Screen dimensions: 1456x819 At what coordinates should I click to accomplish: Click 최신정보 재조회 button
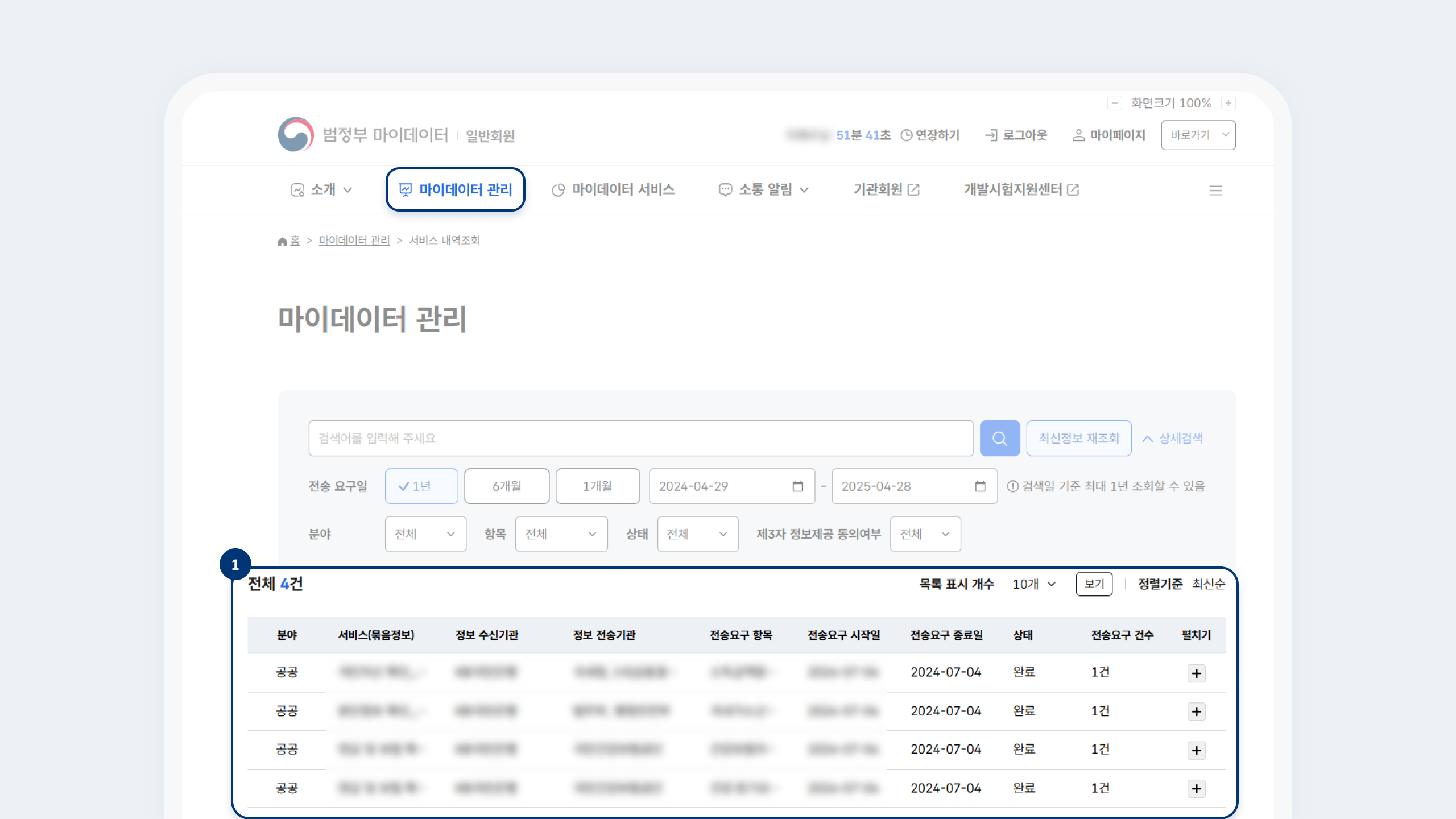[1079, 439]
